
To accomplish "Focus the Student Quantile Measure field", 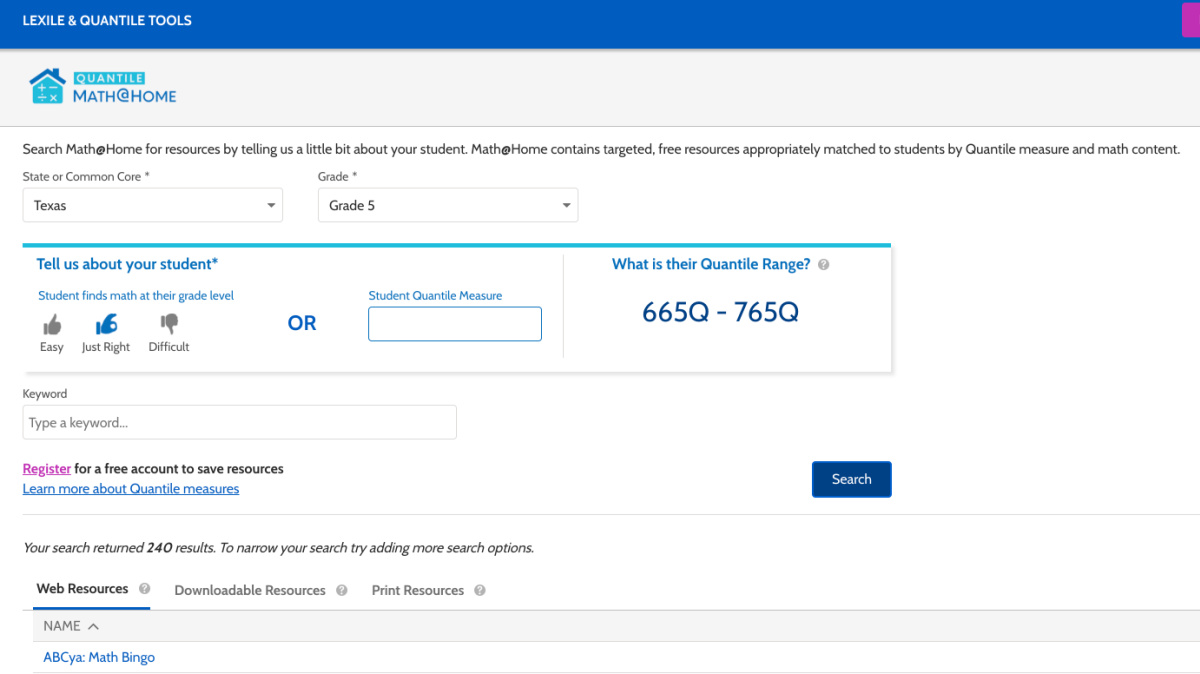I will (x=455, y=324).
